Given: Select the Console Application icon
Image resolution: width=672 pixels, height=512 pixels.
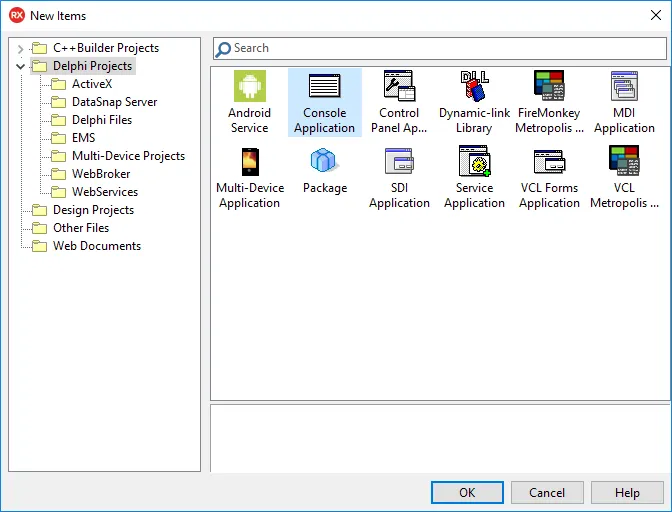Looking at the screenshot, I should click(x=324, y=86).
